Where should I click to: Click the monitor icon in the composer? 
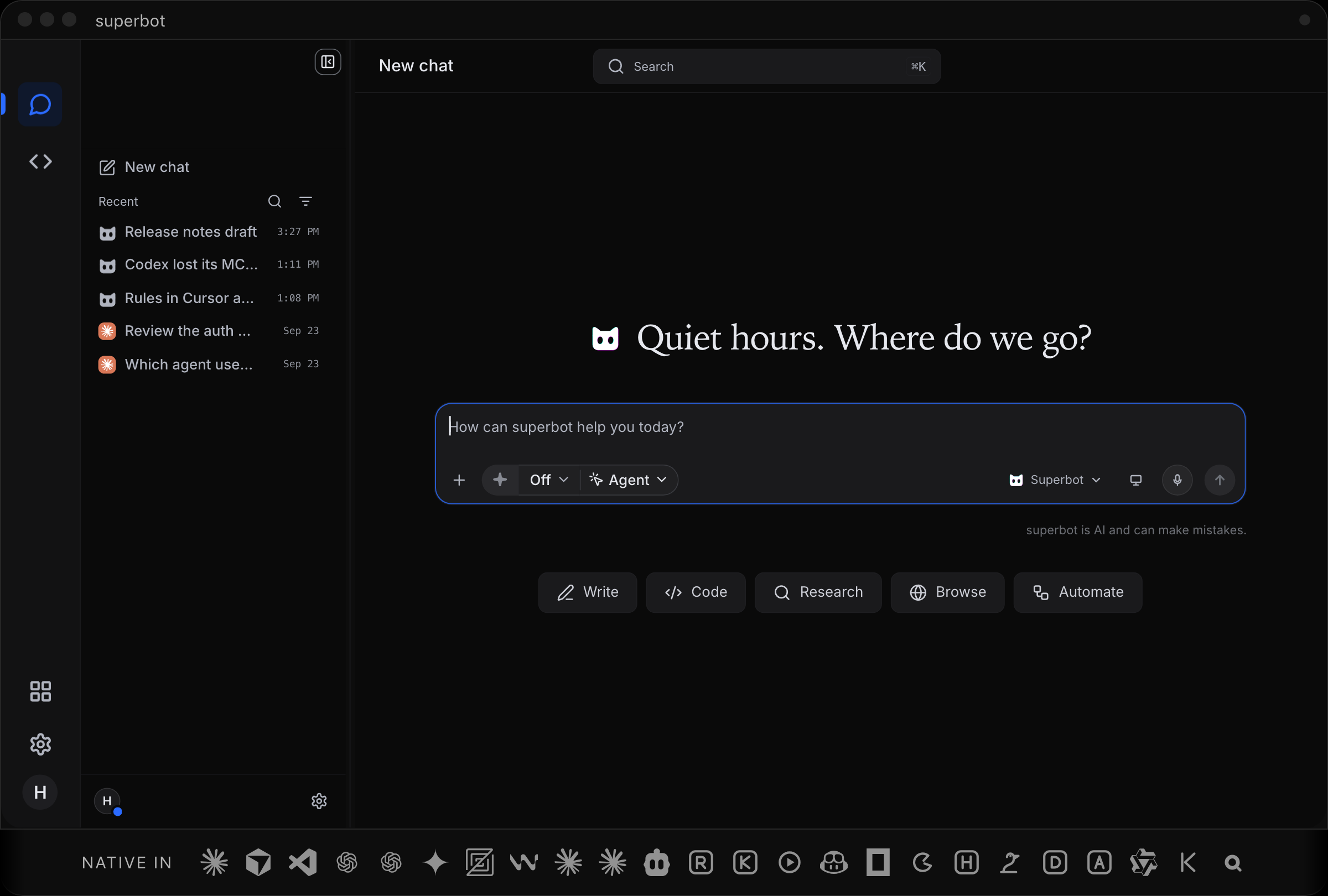click(1136, 480)
